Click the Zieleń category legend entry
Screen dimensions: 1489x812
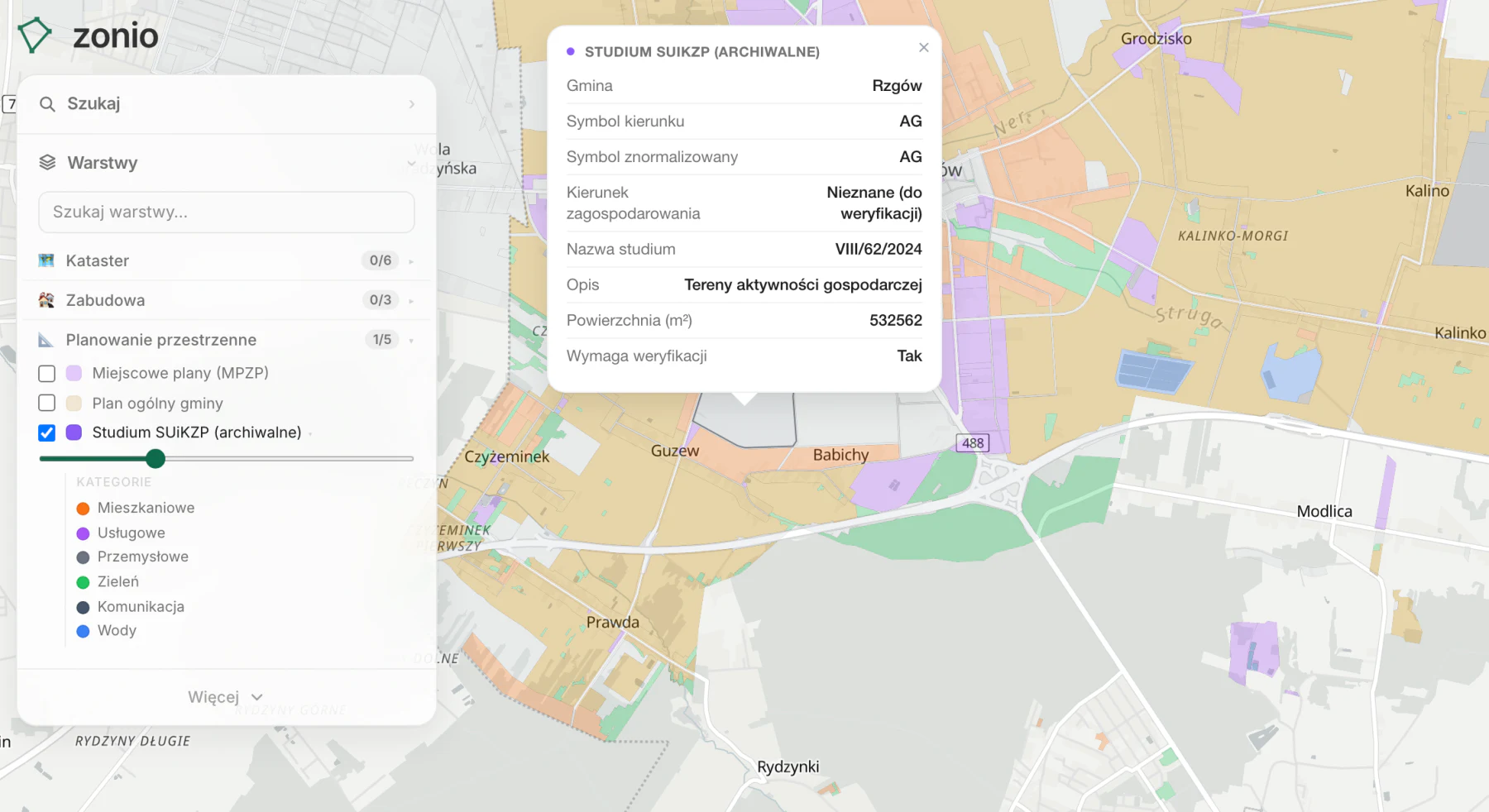click(x=108, y=581)
